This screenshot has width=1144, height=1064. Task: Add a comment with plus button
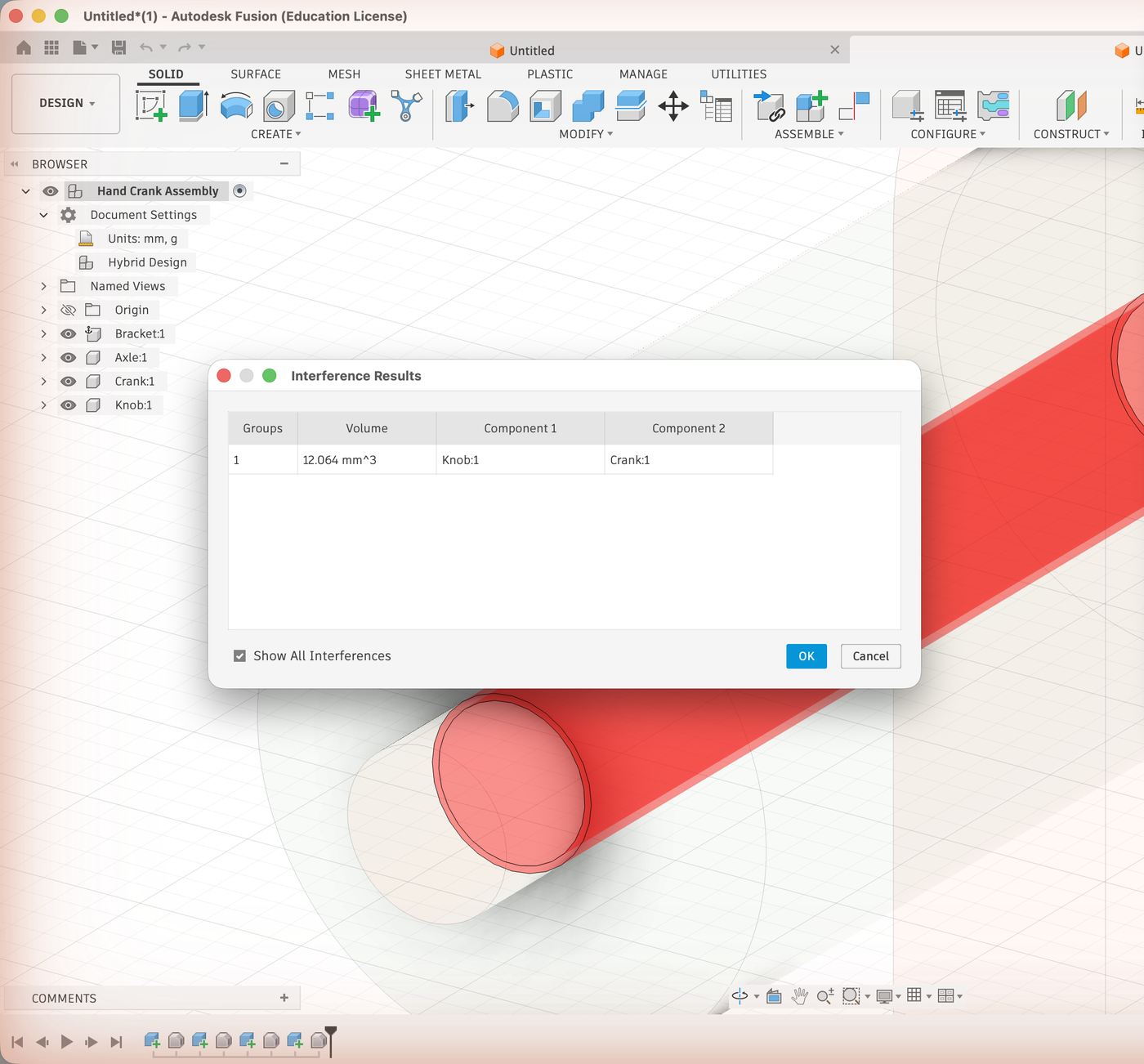click(284, 998)
